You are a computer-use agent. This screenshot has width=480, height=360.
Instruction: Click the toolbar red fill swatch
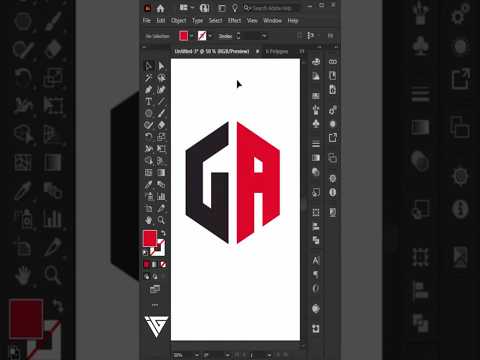[149, 238]
